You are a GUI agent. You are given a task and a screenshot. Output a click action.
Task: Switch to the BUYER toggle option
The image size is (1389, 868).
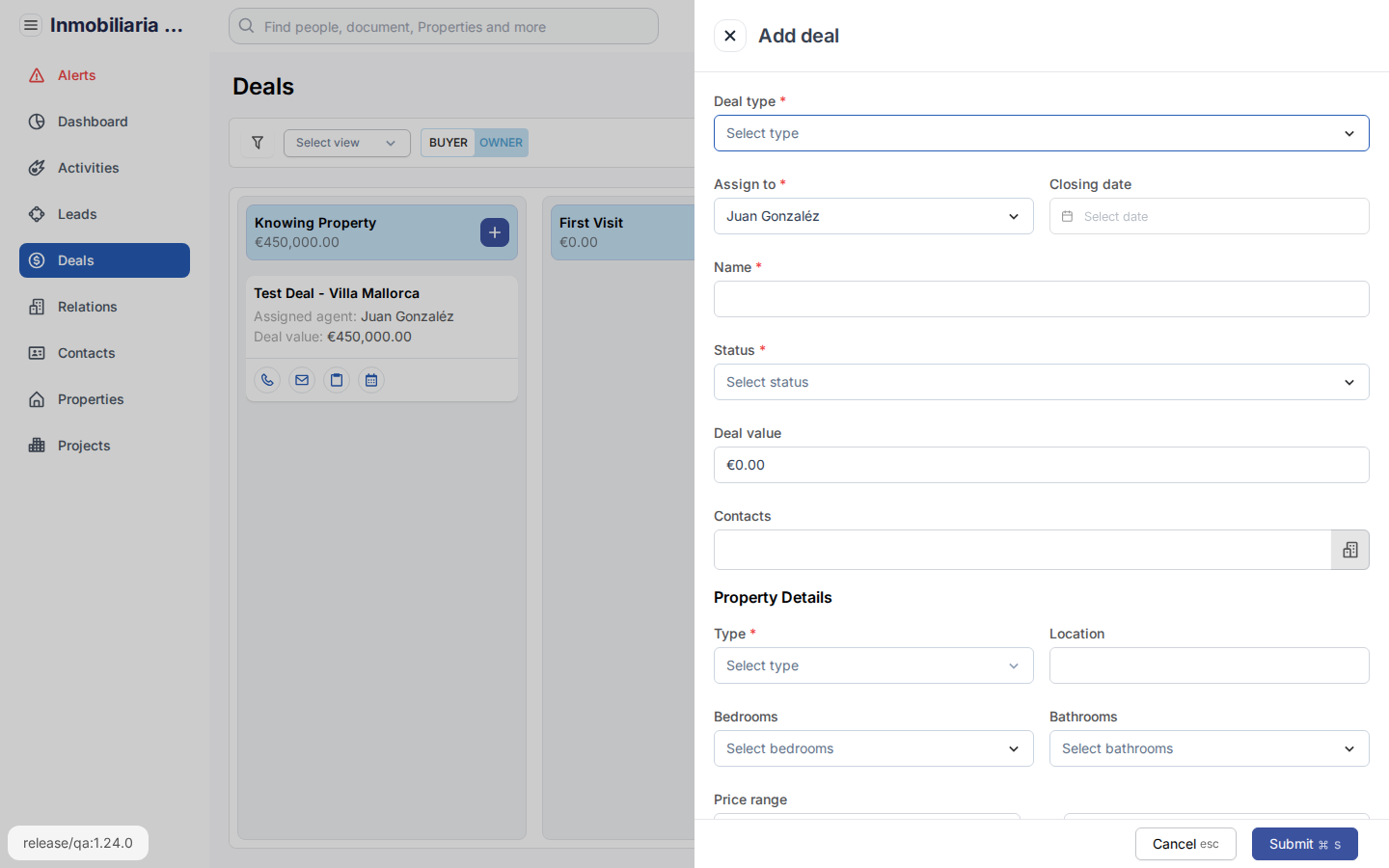point(448,143)
